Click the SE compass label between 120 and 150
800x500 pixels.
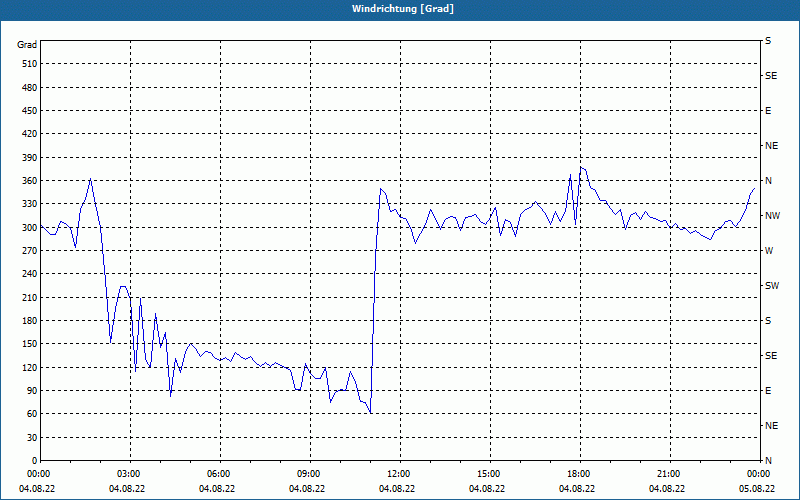(x=771, y=356)
